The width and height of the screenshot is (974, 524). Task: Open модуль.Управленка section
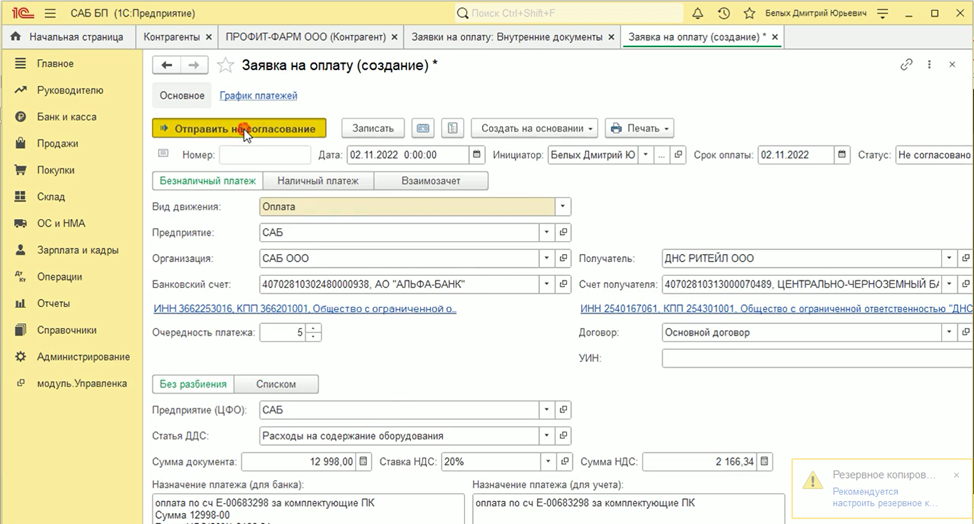pos(81,384)
